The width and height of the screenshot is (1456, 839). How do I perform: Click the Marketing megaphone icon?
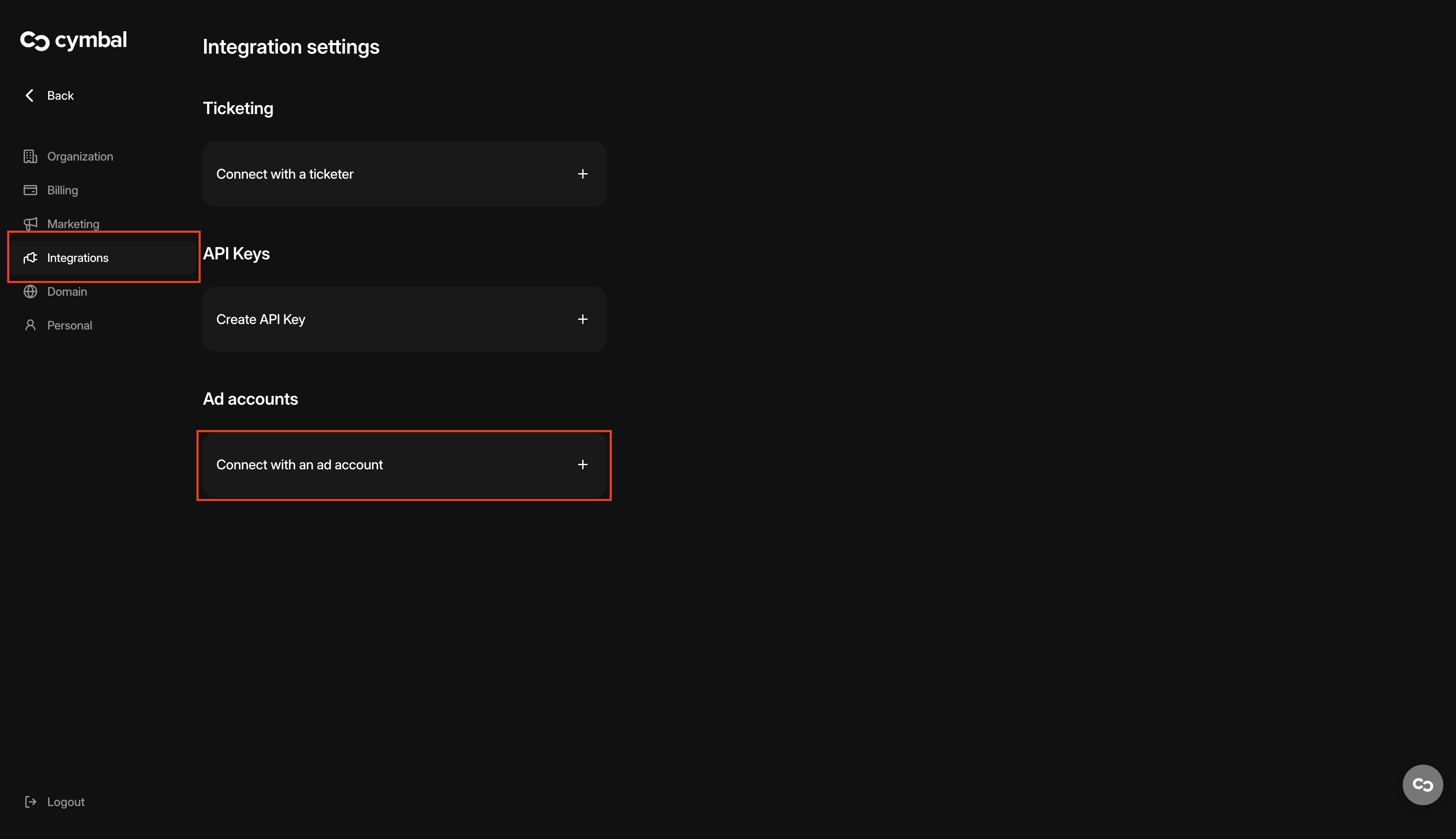[30, 223]
